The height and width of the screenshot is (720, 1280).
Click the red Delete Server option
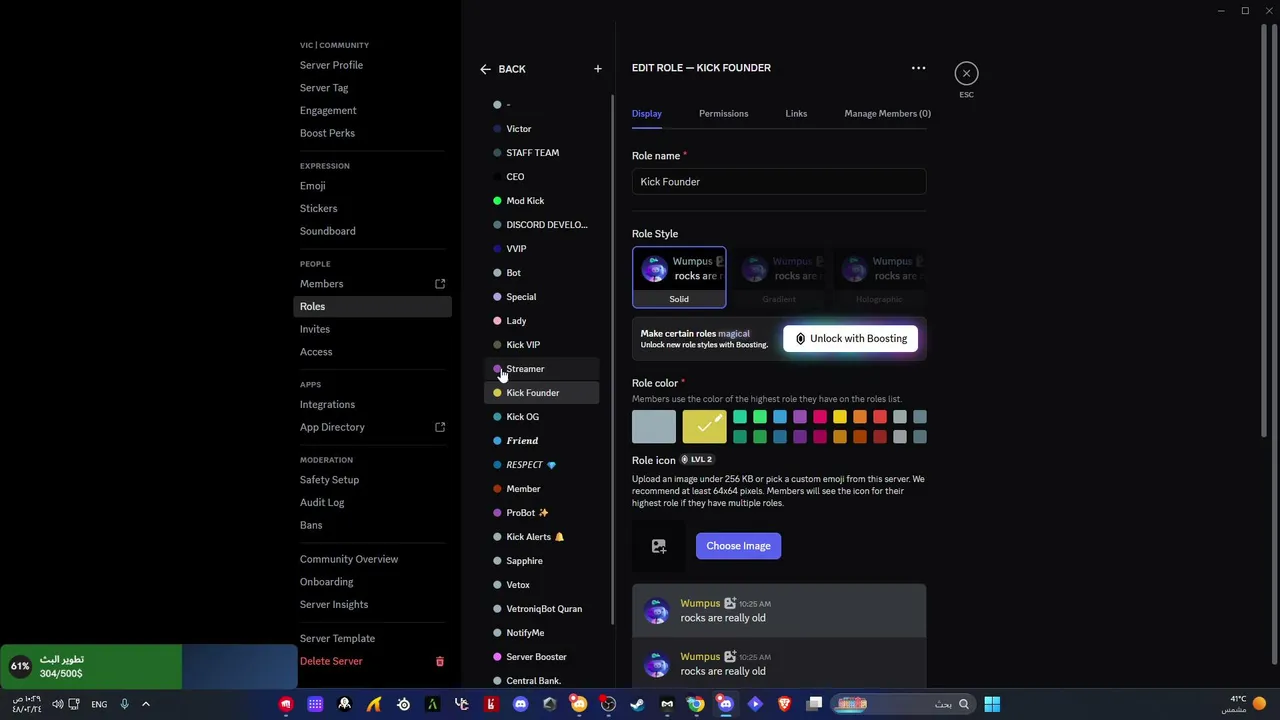pyautogui.click(x=331, y=661)
